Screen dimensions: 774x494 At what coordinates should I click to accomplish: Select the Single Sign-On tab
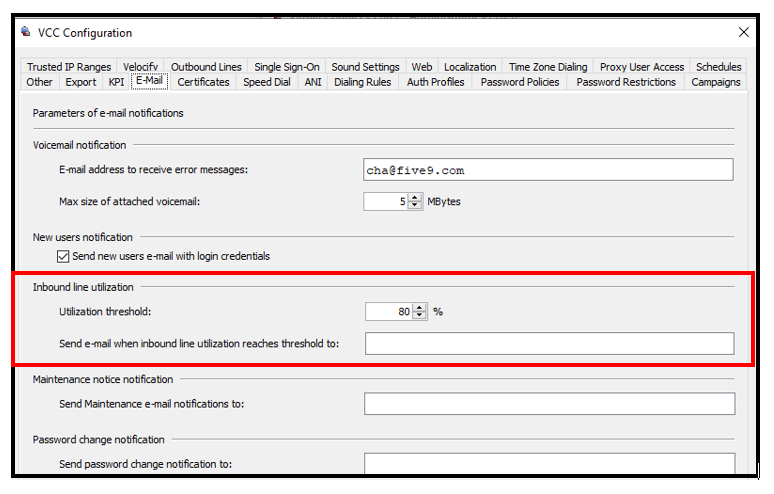pos(287,67)
